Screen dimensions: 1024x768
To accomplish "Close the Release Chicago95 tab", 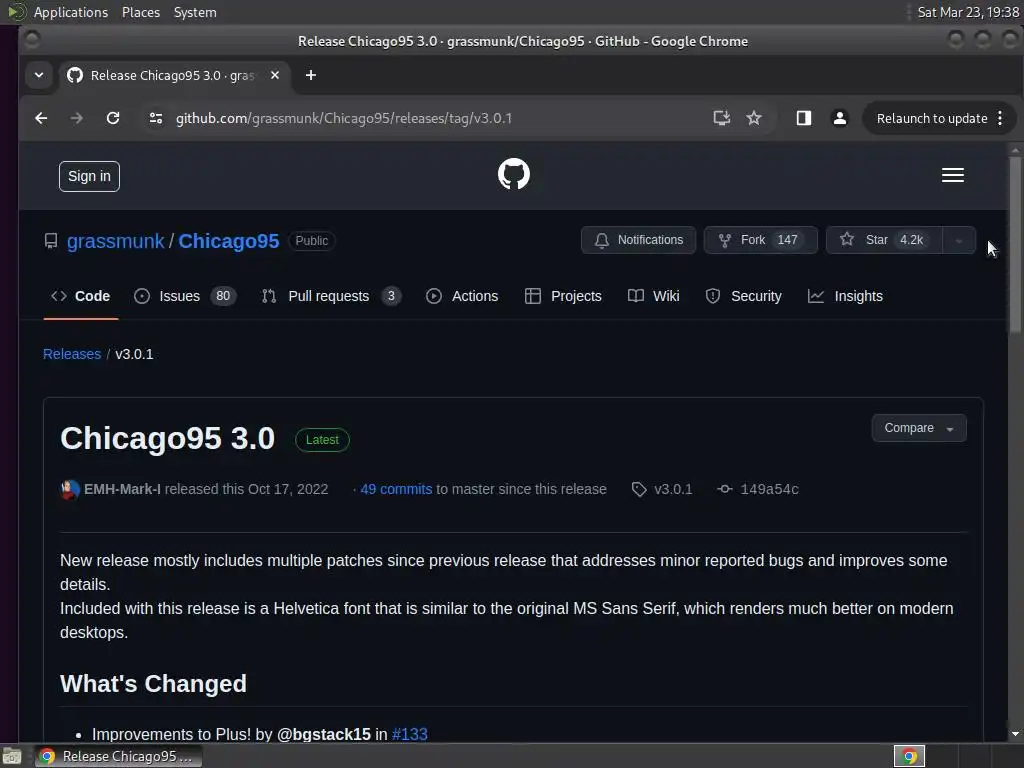I will click(275, 75).
